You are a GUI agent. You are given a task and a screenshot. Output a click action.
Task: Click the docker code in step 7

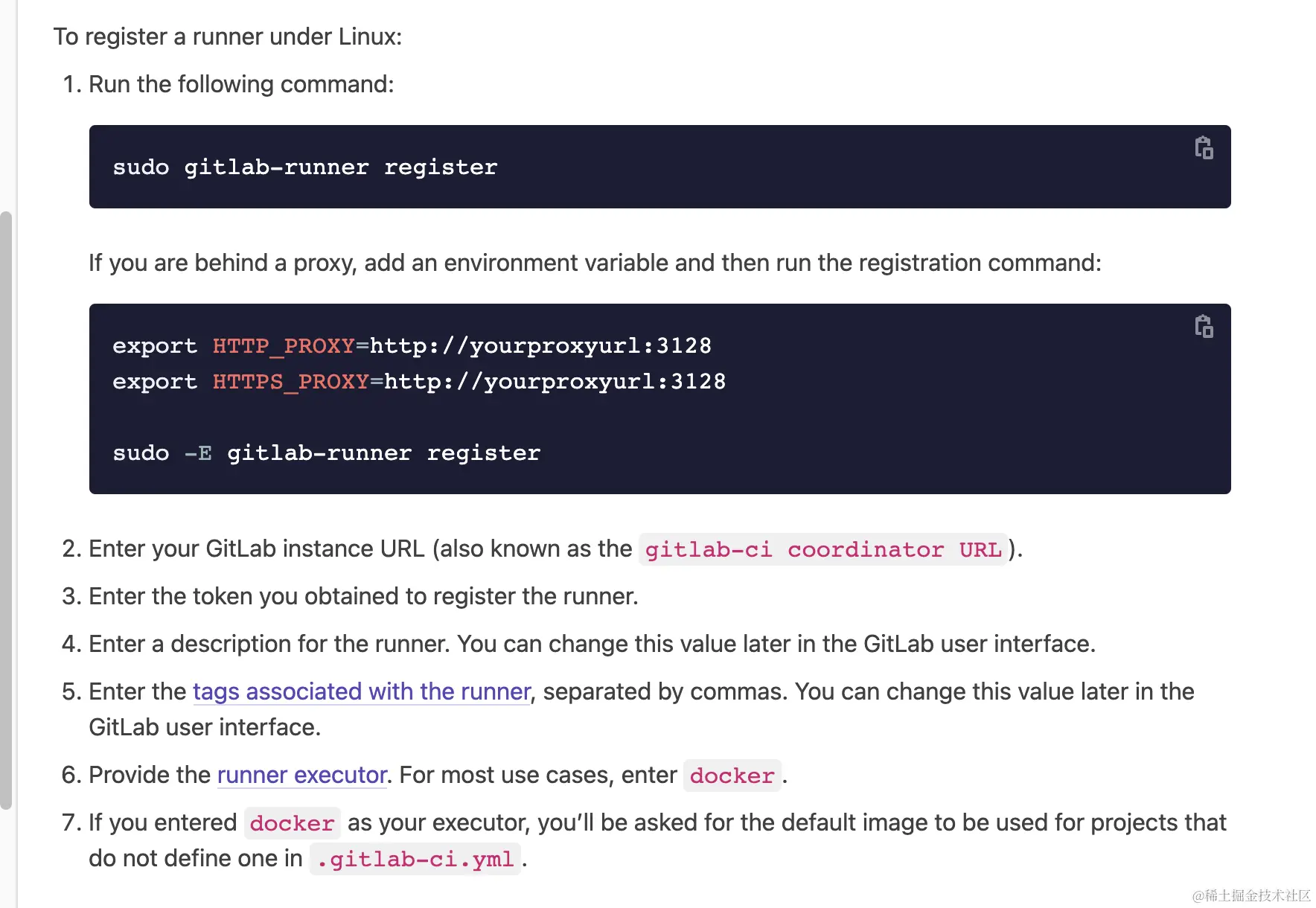(x=292, y=823)
